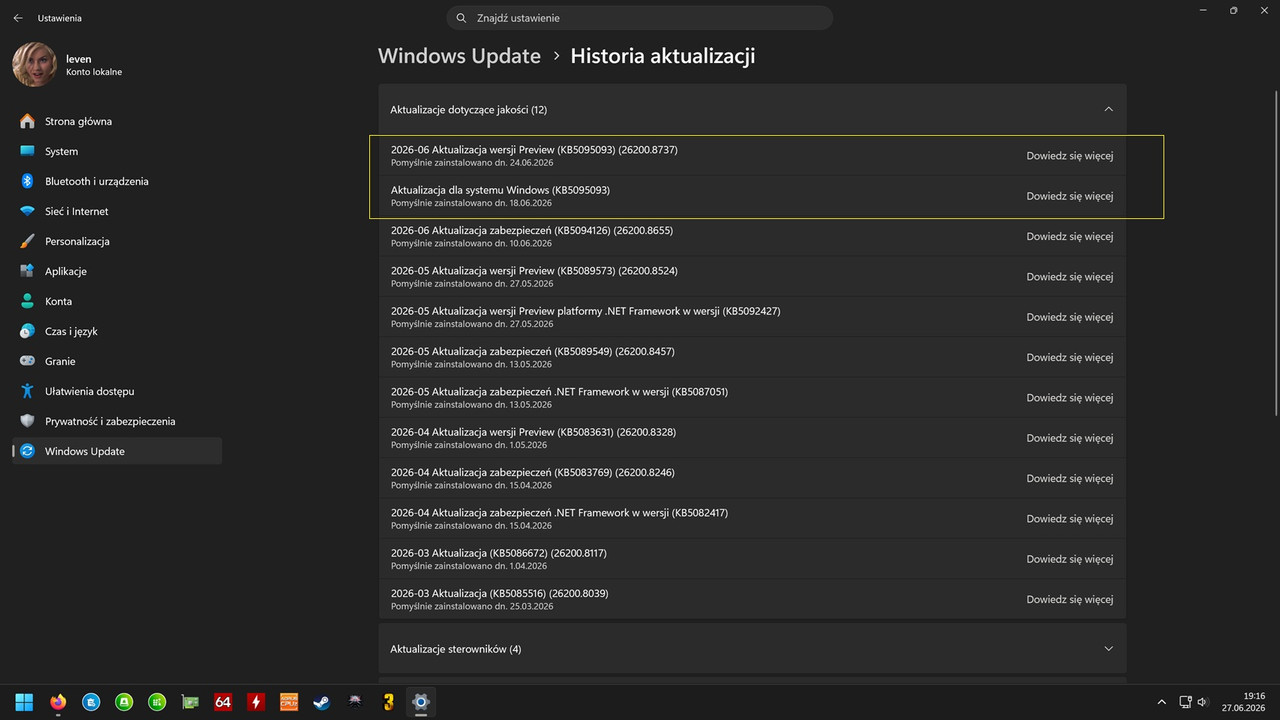The image size is (1280, 720).
Task: Select Konta in the sidebar
Action: (x=117, y=301)
